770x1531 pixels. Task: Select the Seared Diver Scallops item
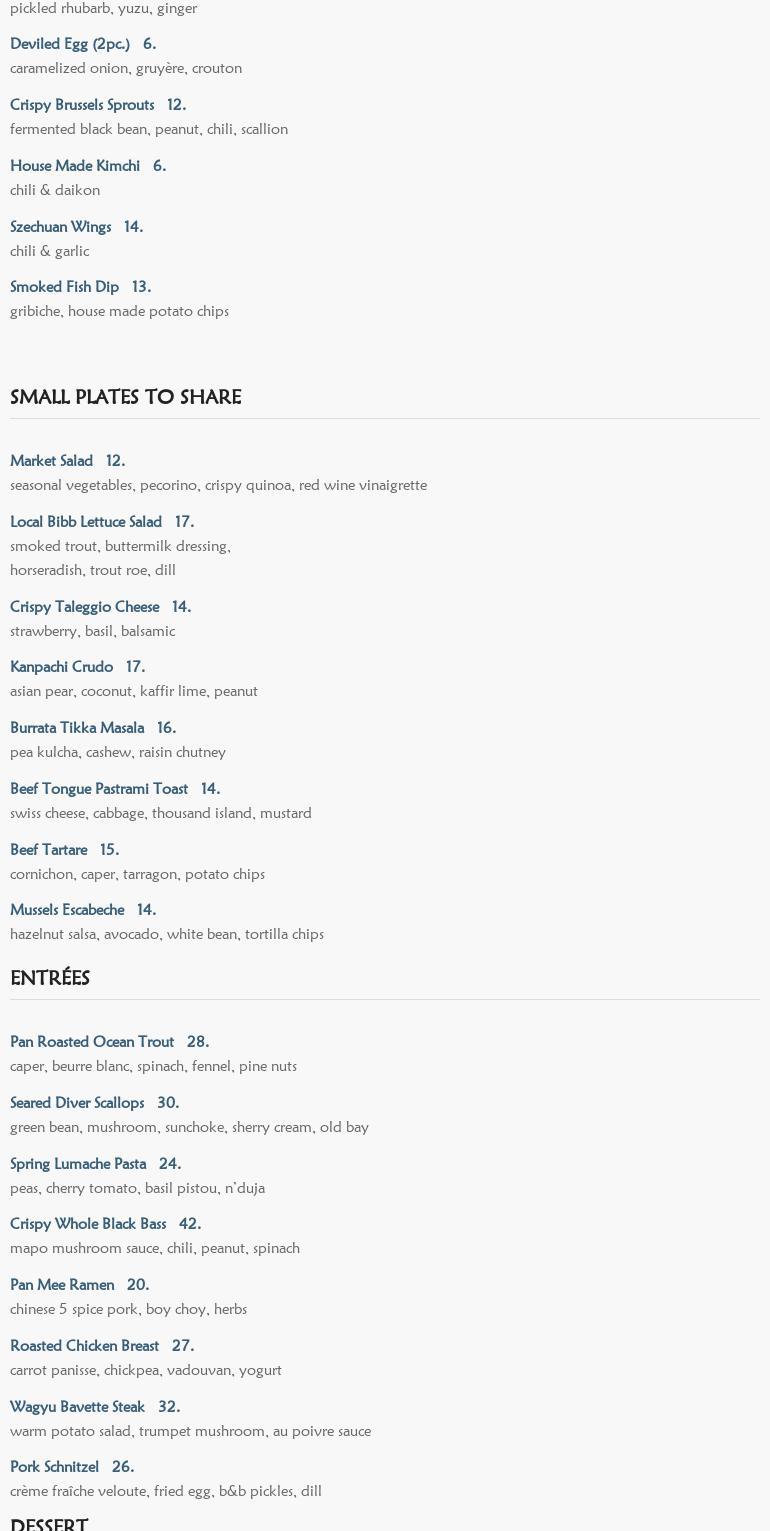(77, 1103)
